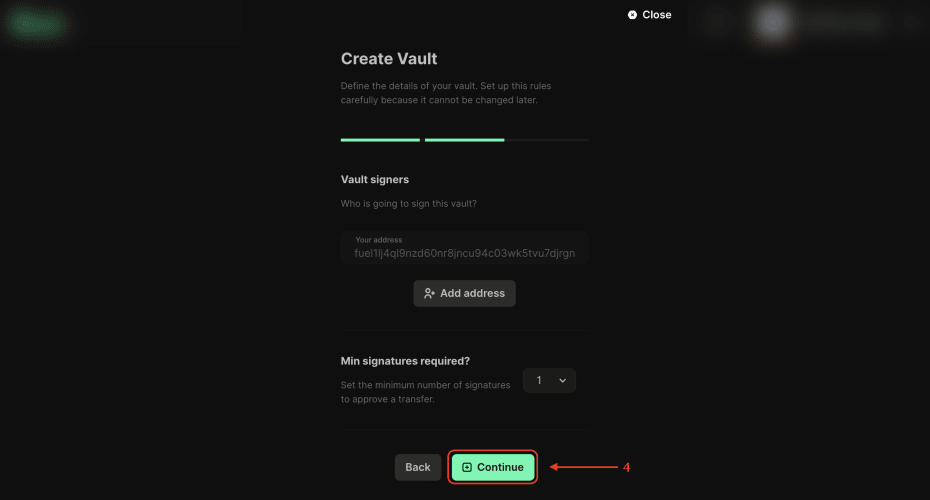The image size is (930, 500).
Task: Go back with the Back button
Action: coord(418,467)
